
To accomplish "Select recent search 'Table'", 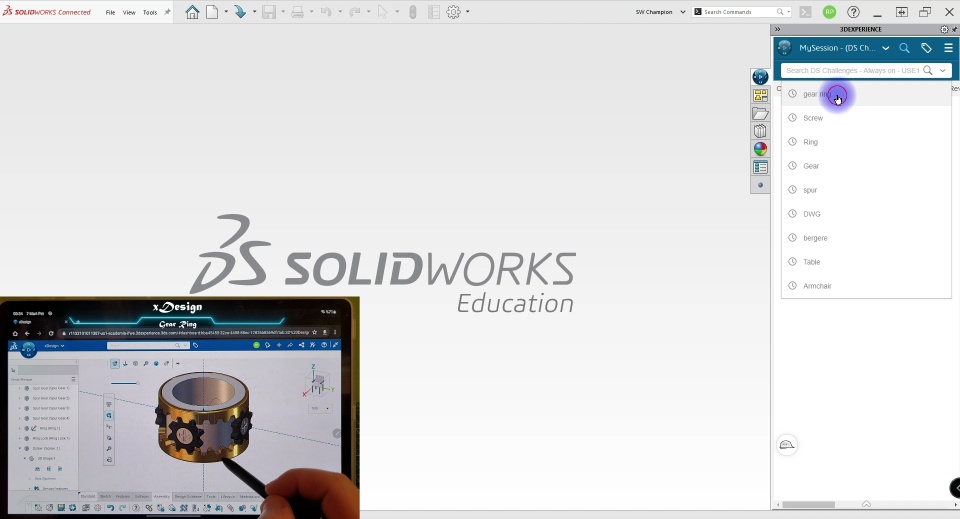I will tap(866, 262).
